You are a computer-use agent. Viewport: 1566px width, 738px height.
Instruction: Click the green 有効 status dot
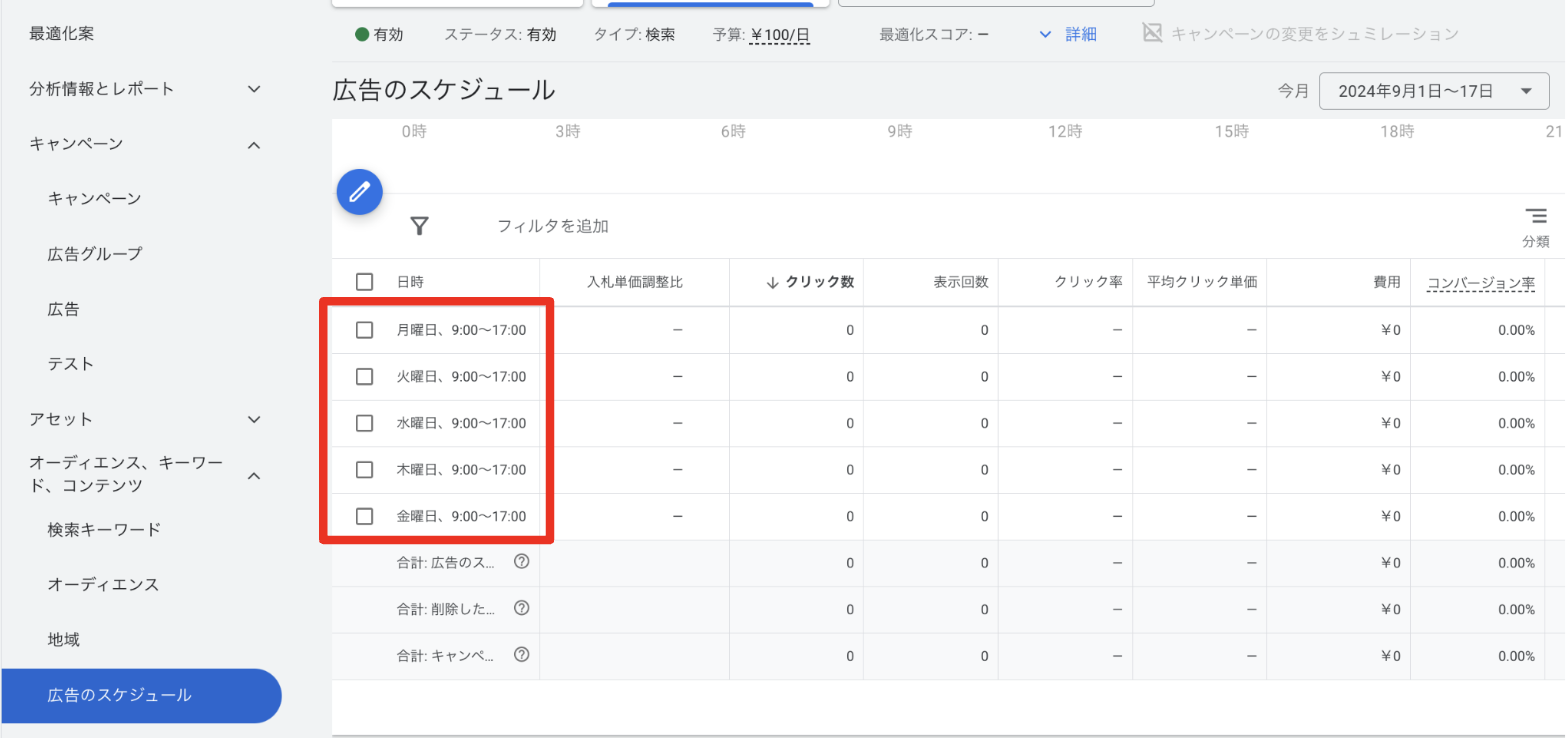click(362, 34)
